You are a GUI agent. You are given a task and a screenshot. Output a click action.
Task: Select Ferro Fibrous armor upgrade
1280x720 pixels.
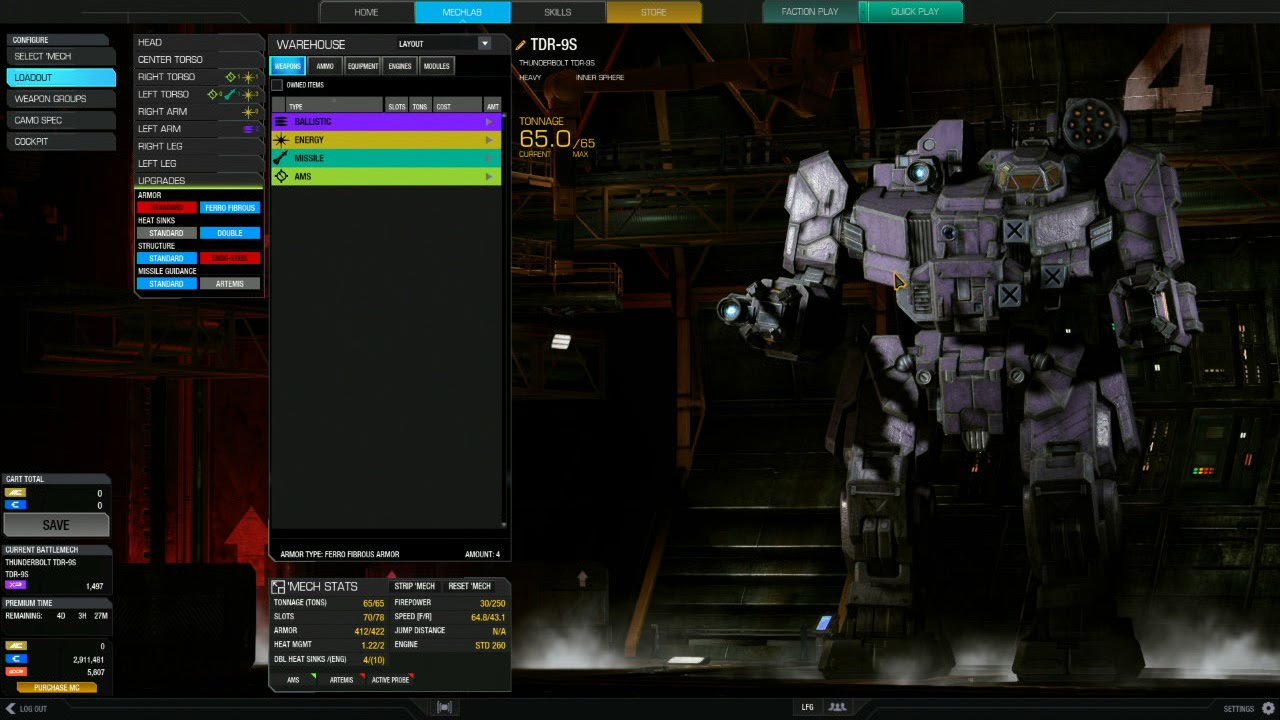click(x=230, y=208)
